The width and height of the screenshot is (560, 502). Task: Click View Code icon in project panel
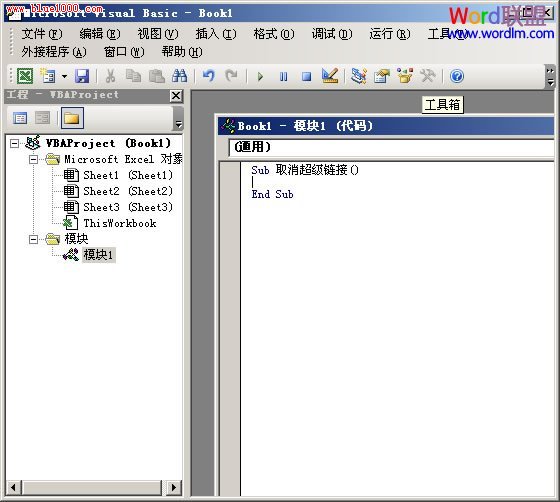pos(20,118)
